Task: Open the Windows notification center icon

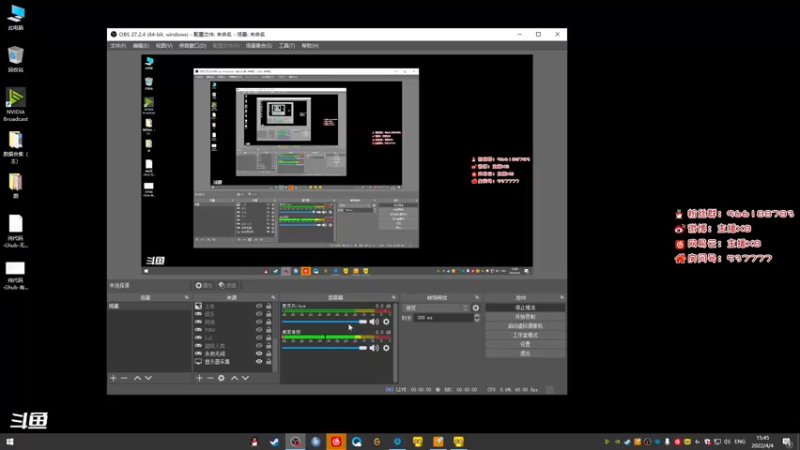Action: click(787, 442)
